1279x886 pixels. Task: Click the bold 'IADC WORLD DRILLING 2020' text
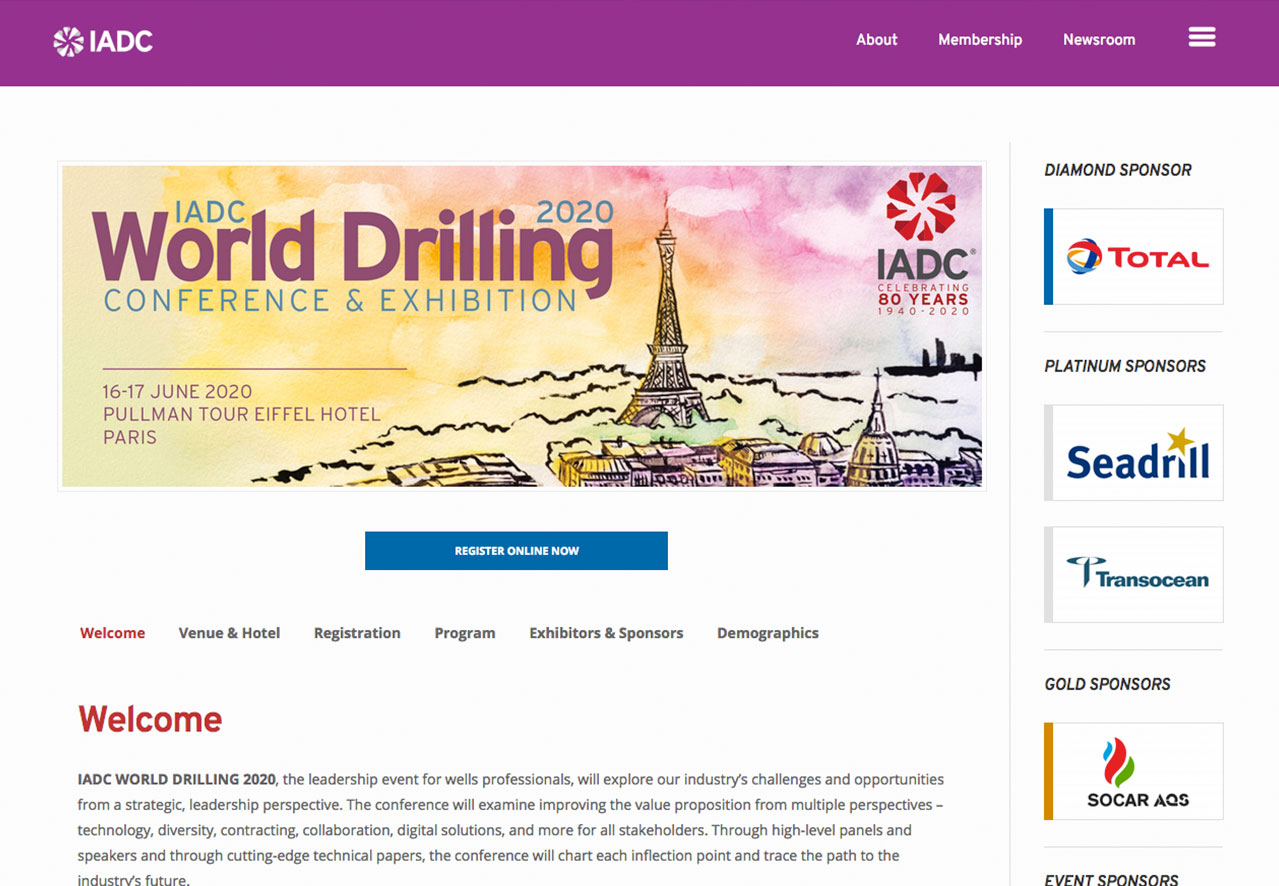(x=177, y=779)
